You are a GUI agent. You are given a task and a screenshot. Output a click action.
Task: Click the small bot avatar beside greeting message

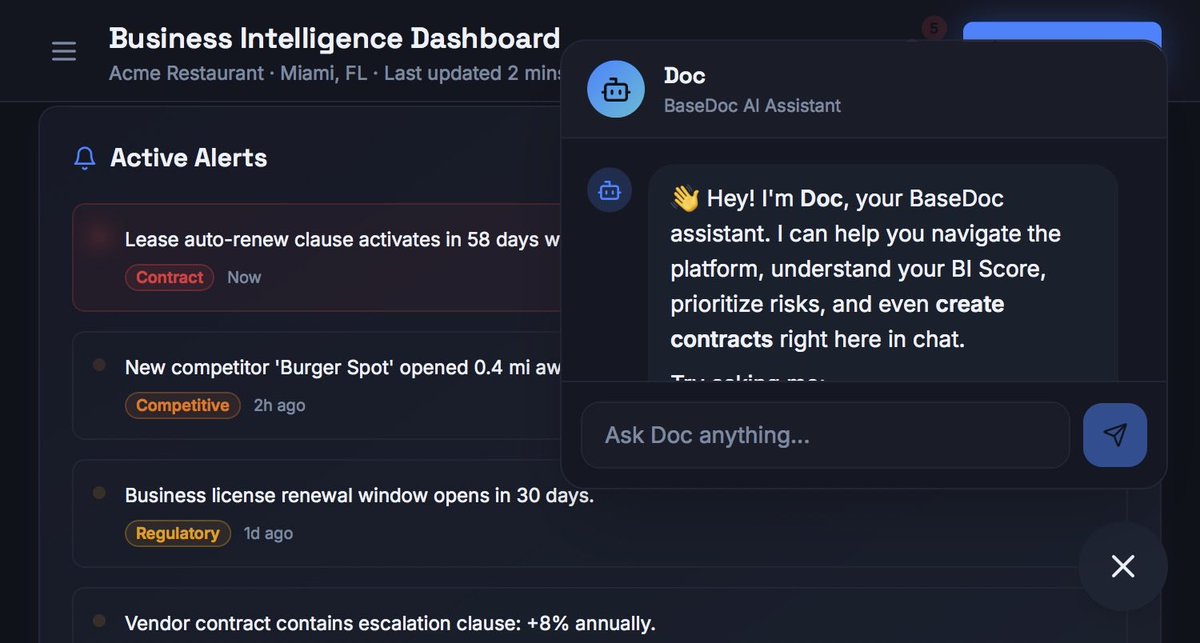click(610, 189)
